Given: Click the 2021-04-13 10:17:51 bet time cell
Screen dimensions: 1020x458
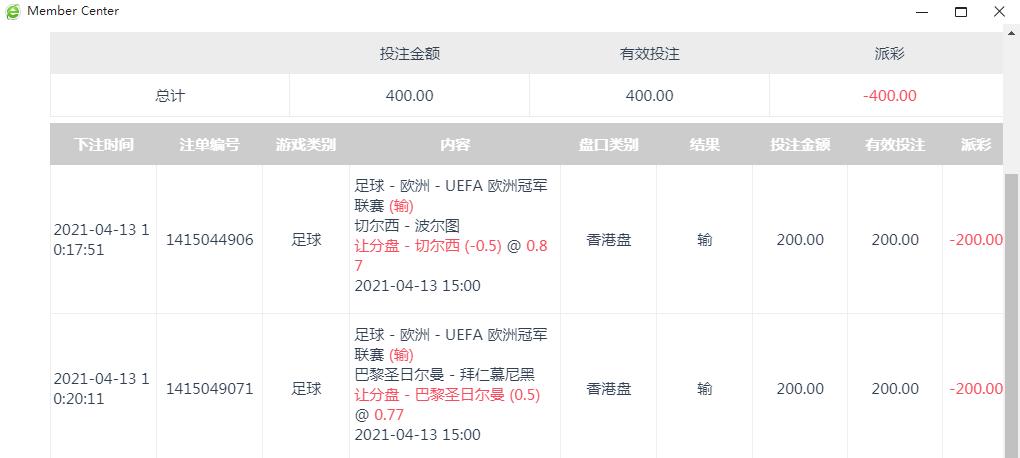Looking at the screenshot, I should (x=103, y=240).
